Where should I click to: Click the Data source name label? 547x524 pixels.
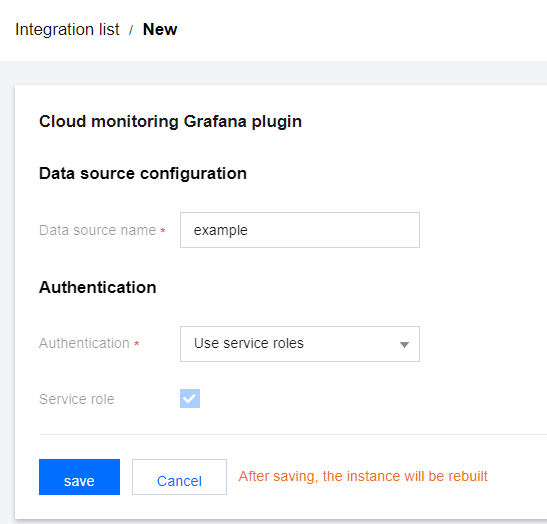(x=97, y=230)
